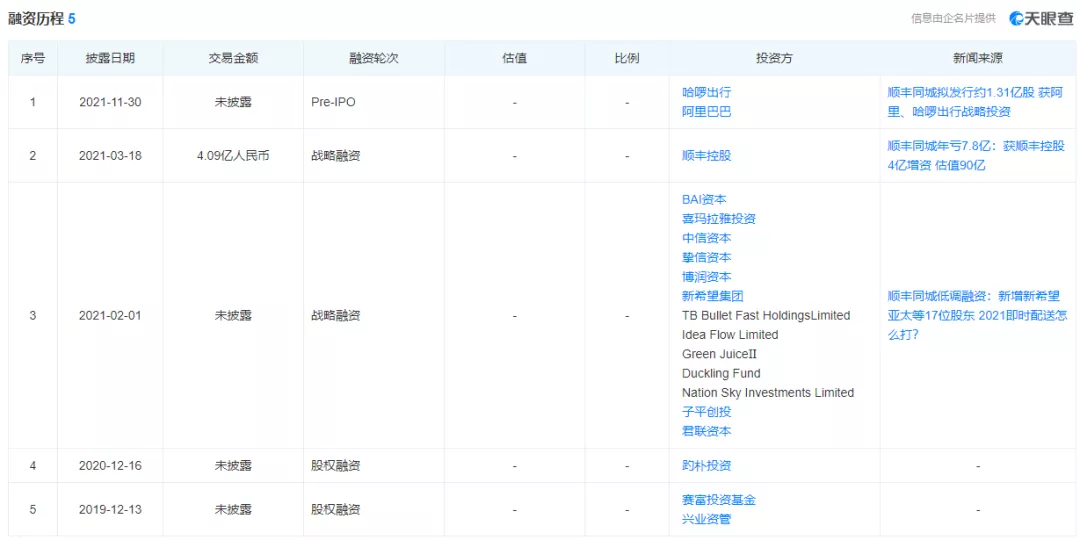Viewport: 1080px width, 540px height.
Task: Select the 喜玛拉雅投资 investor link
Action: click(x=718, y=219)
